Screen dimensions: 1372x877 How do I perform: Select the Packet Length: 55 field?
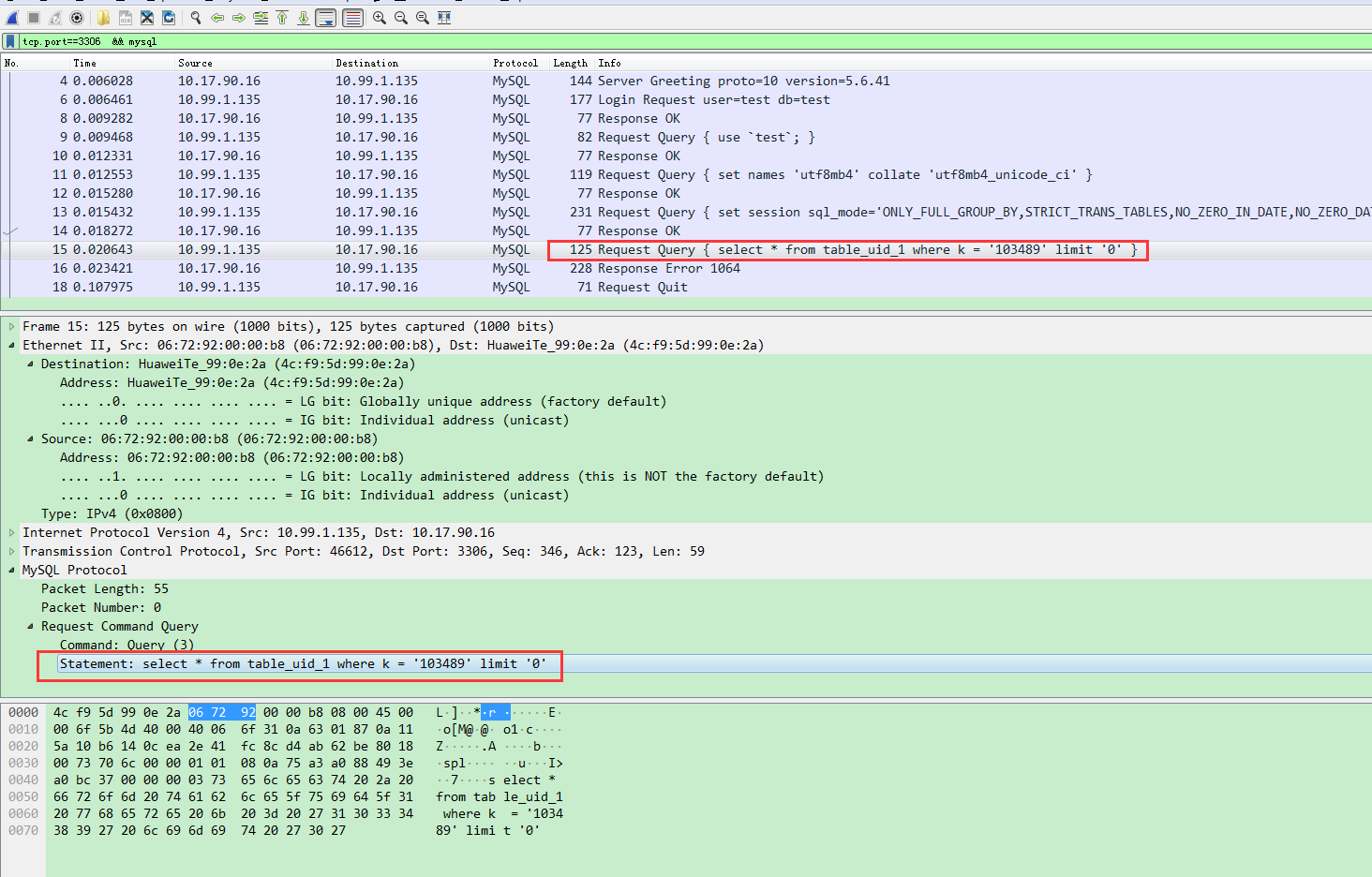pyautogui.click(x=105, y=588)
